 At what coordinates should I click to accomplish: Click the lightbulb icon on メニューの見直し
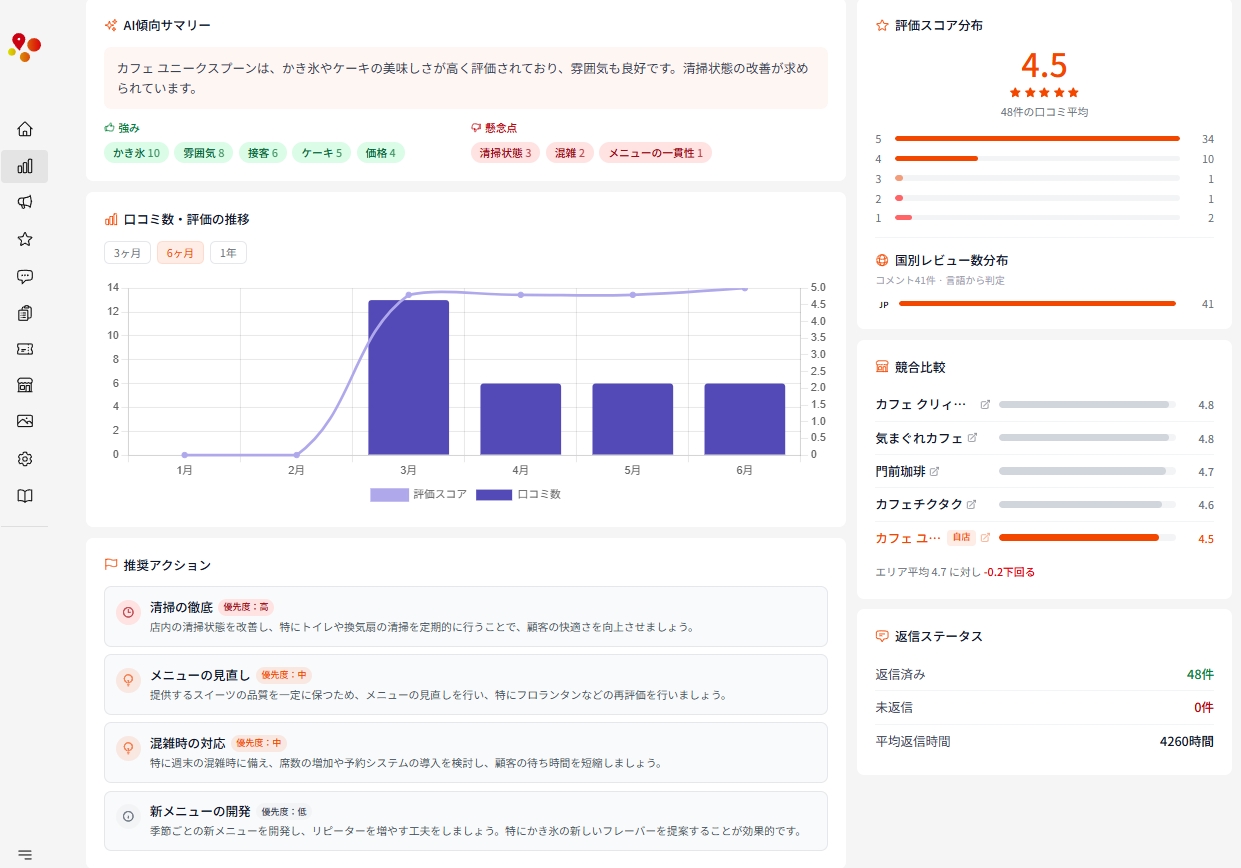pos(128,681)
